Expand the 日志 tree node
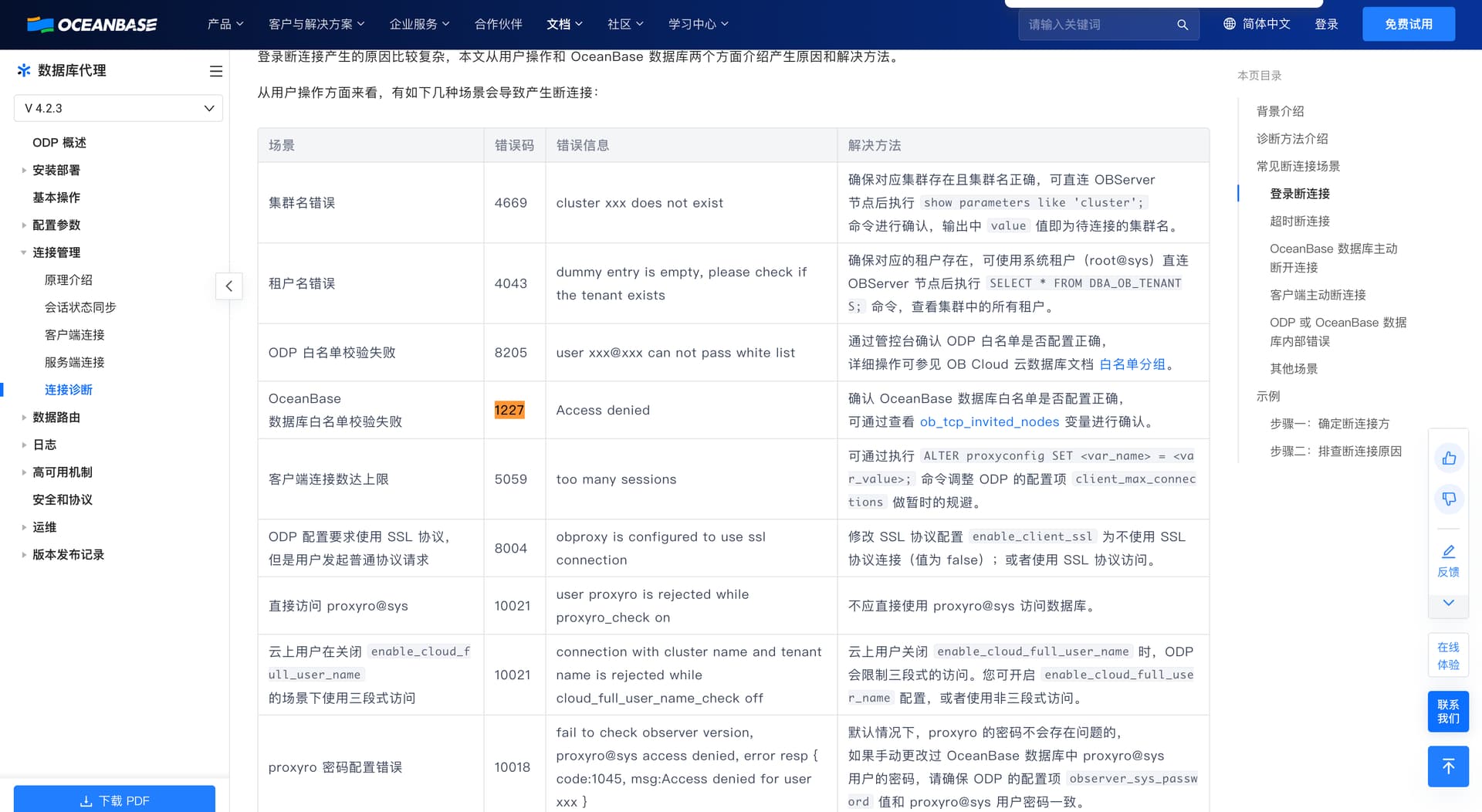The width and height of the screenshot is (1482, 812). [x=24, y=445]
